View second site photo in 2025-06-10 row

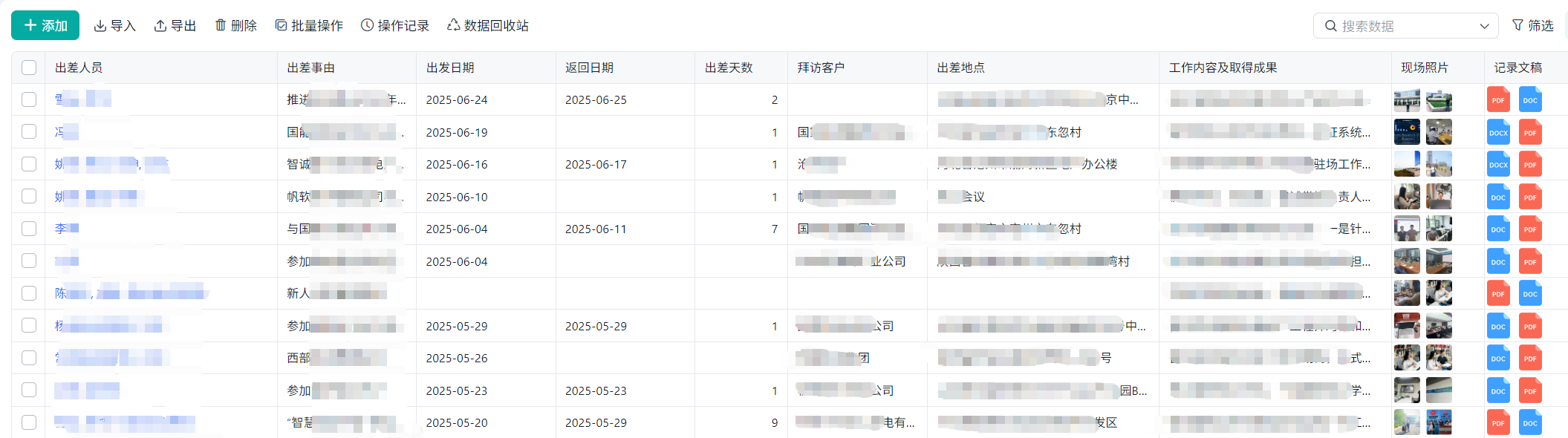click(1439, 197)
